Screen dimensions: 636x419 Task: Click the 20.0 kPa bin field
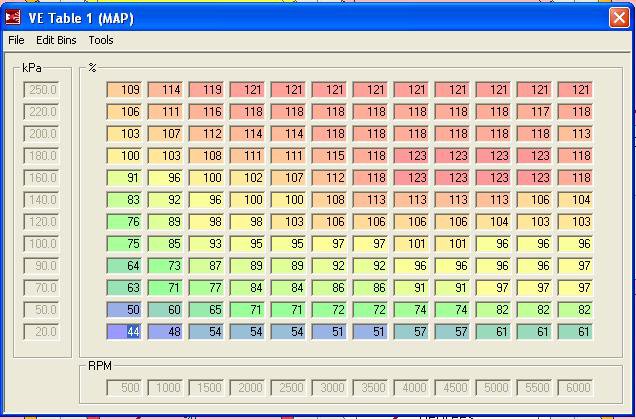(42, 331)
